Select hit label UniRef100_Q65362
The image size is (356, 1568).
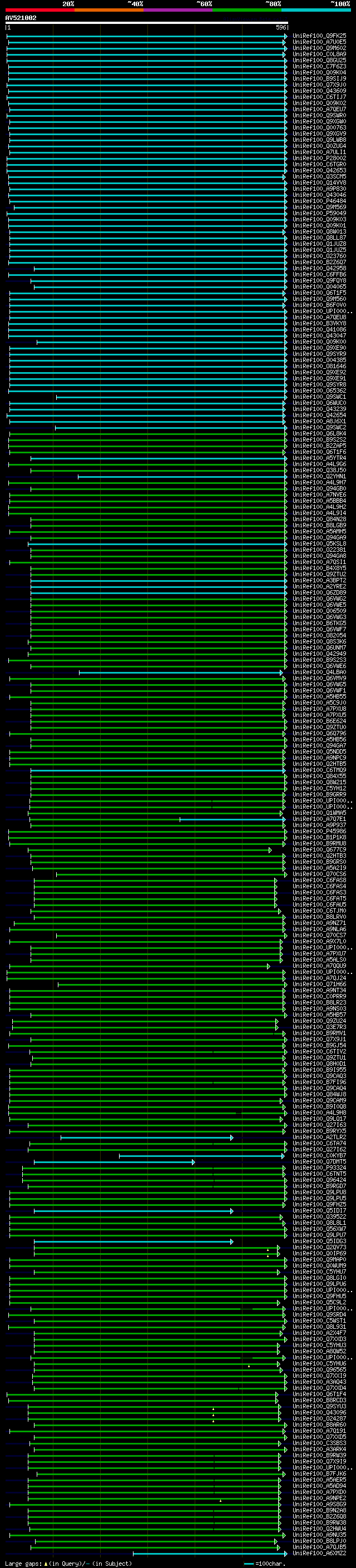point(319,391)
